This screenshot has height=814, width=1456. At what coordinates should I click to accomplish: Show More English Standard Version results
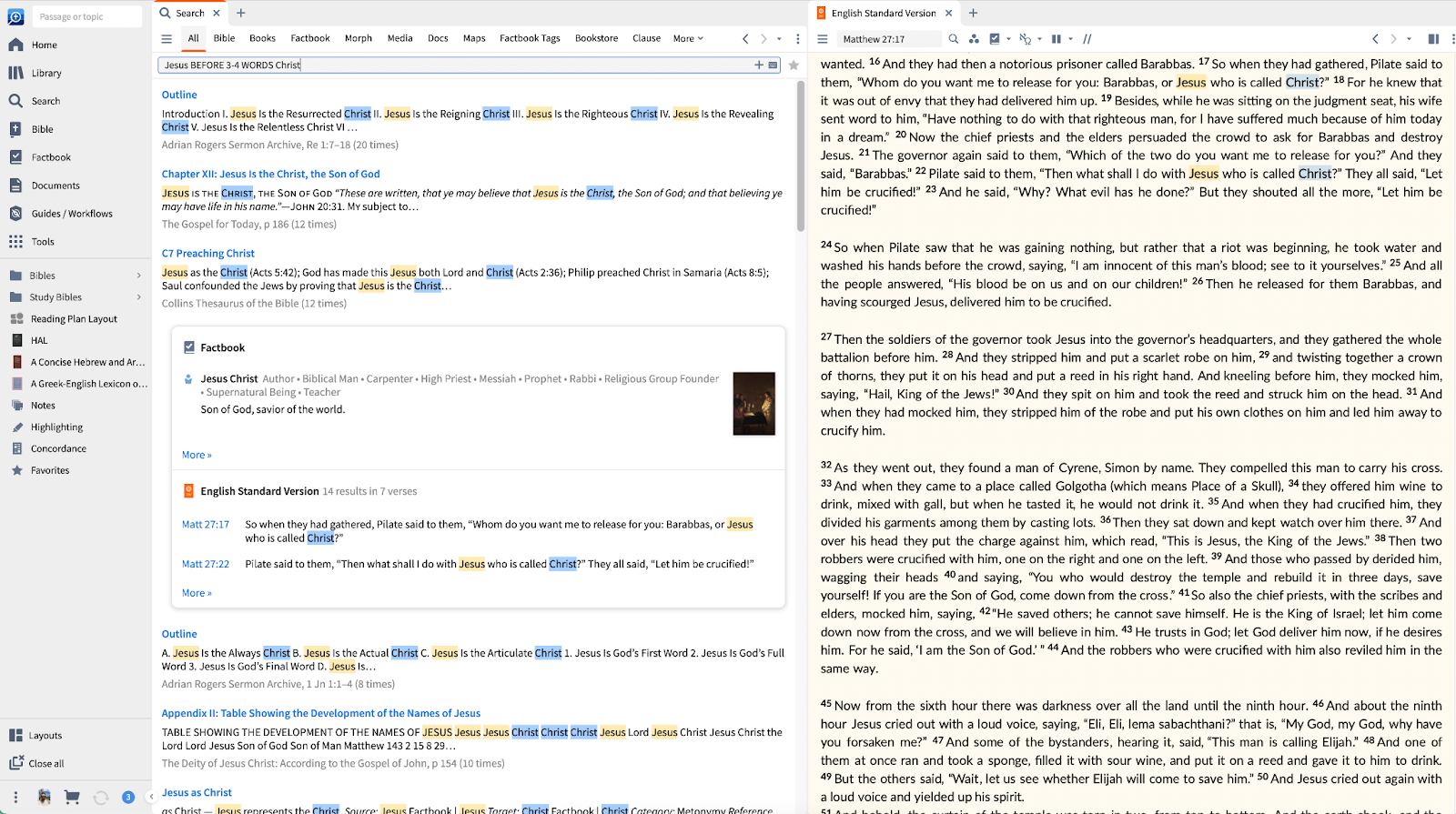197,593
